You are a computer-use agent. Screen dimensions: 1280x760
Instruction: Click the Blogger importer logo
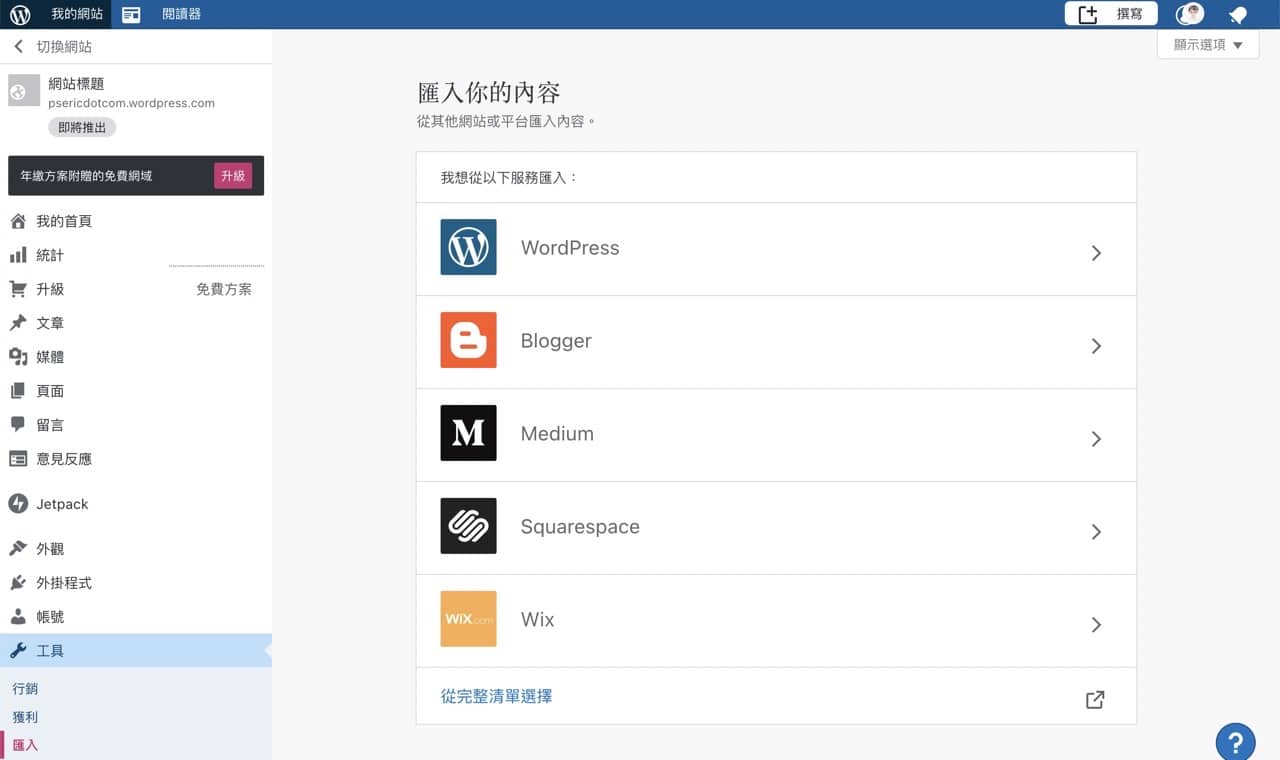point(468,340)
